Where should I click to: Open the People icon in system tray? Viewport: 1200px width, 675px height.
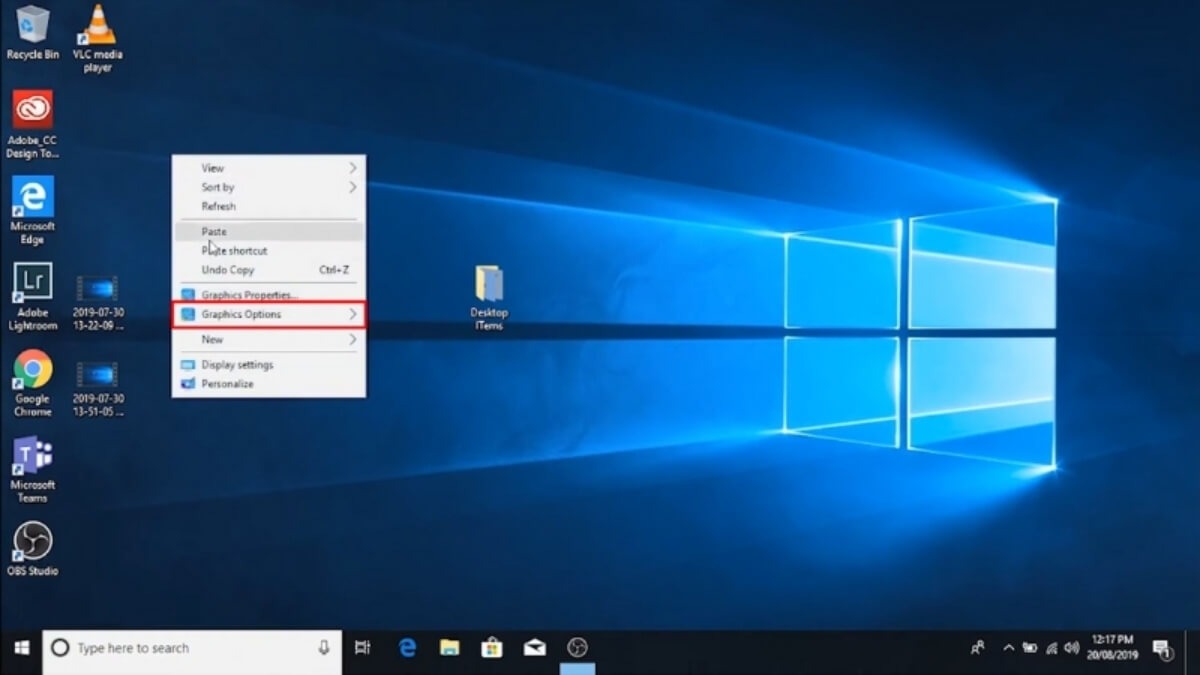(x=978, y=648)
